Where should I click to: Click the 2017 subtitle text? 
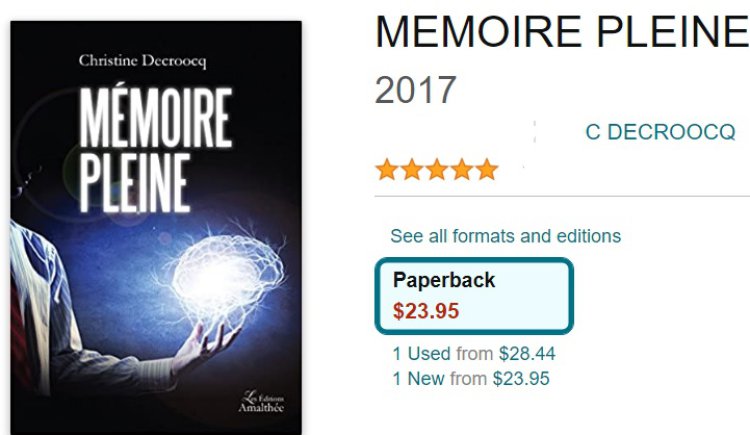pos(416,89)
